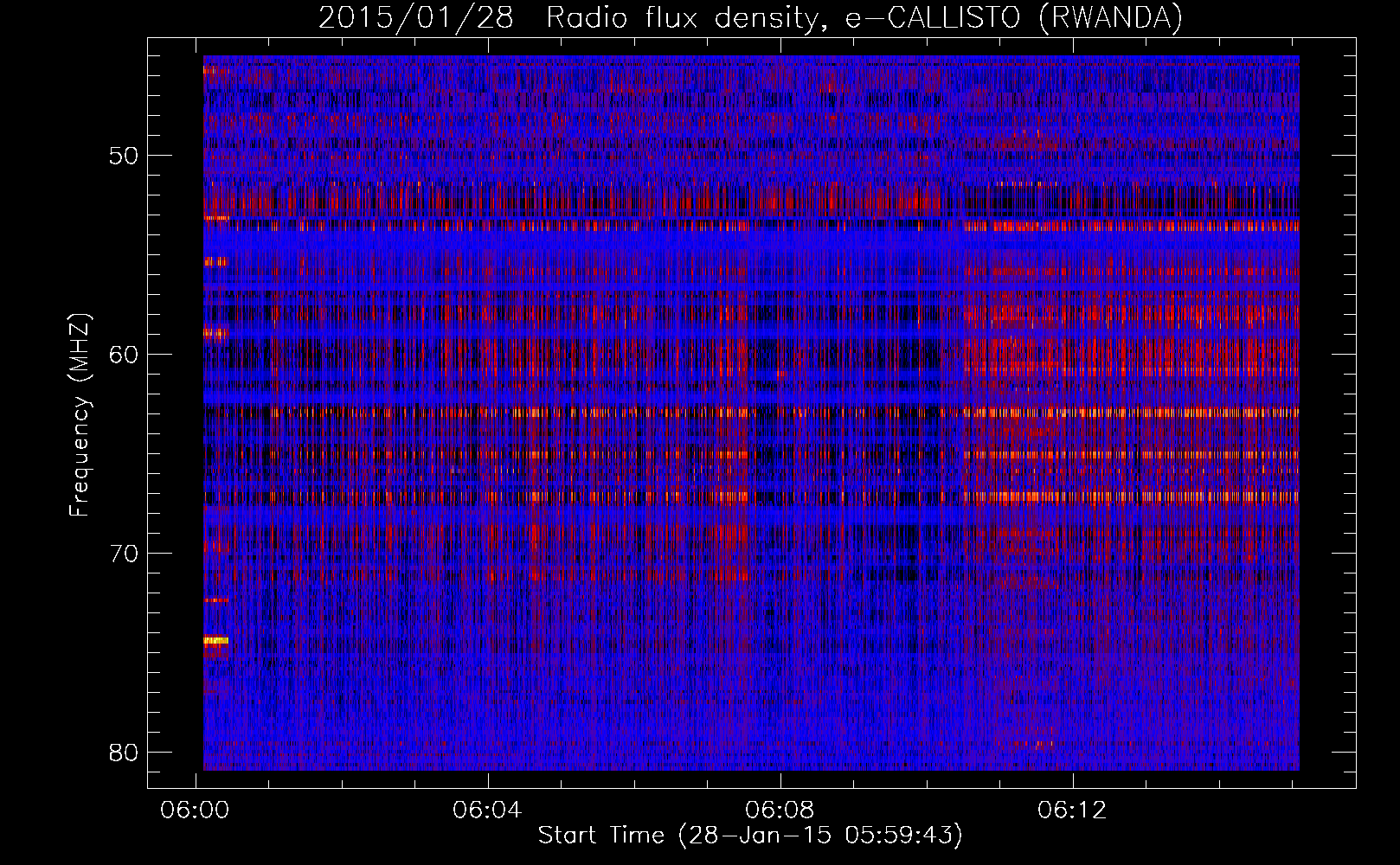Click the 50 frequency tick label
Image resolution: width=1400 pixels, height=865 pixels.
click(x=125, y=157)
